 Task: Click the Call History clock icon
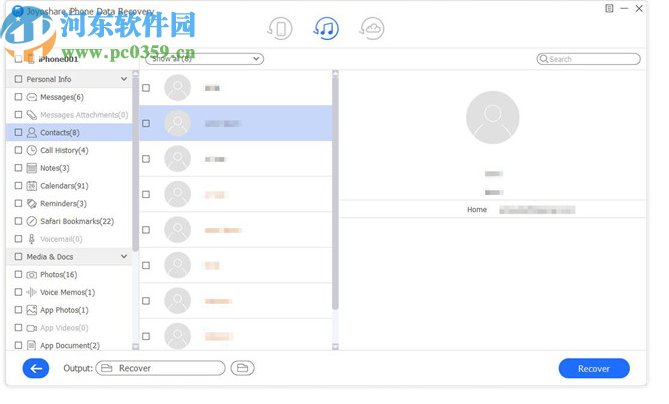(32, 150)
